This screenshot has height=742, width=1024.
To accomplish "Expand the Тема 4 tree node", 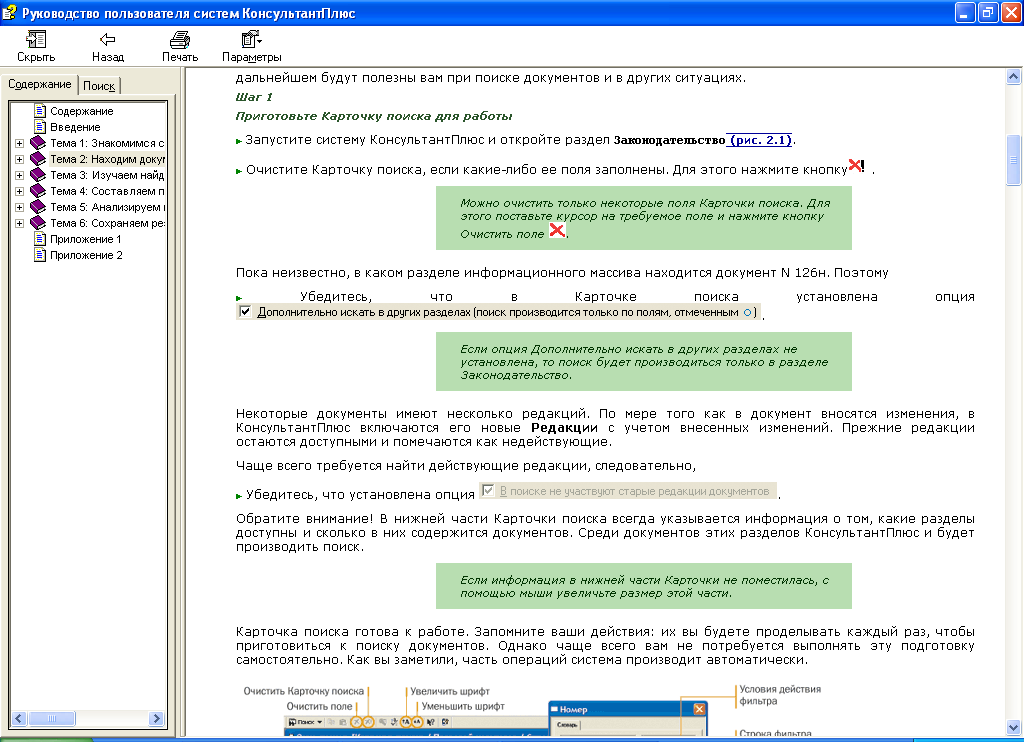I will point(20,191).
